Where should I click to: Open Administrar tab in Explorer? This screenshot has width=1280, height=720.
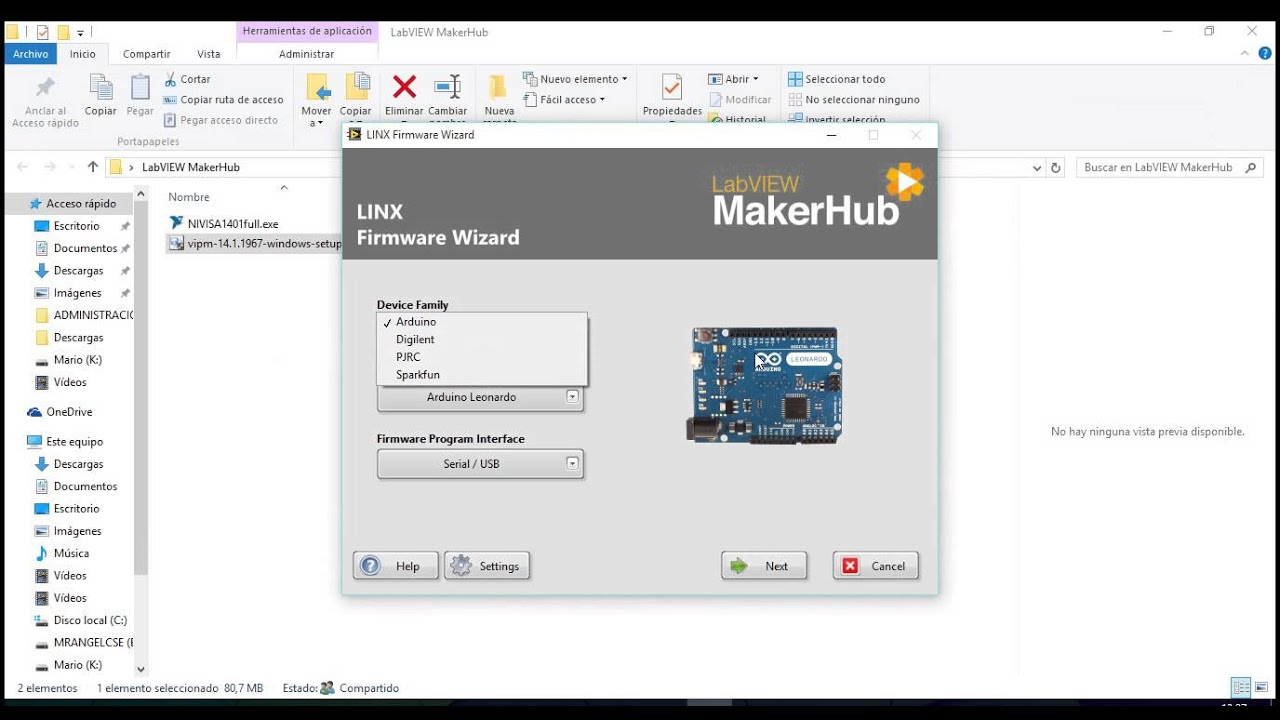coord(306,54)
